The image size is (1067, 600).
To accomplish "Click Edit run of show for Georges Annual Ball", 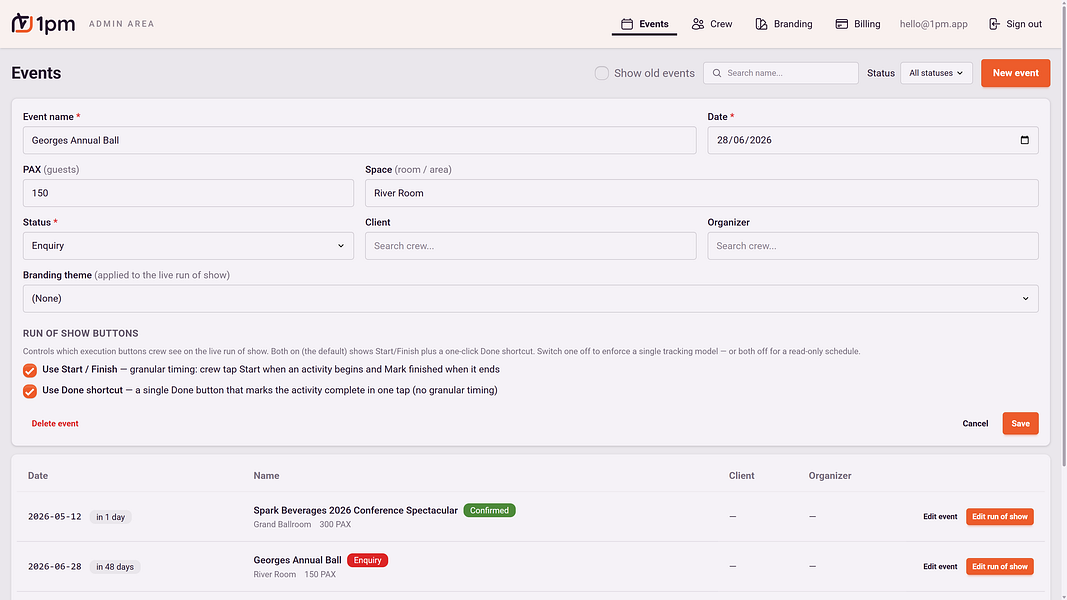I will click(1000, 567).
